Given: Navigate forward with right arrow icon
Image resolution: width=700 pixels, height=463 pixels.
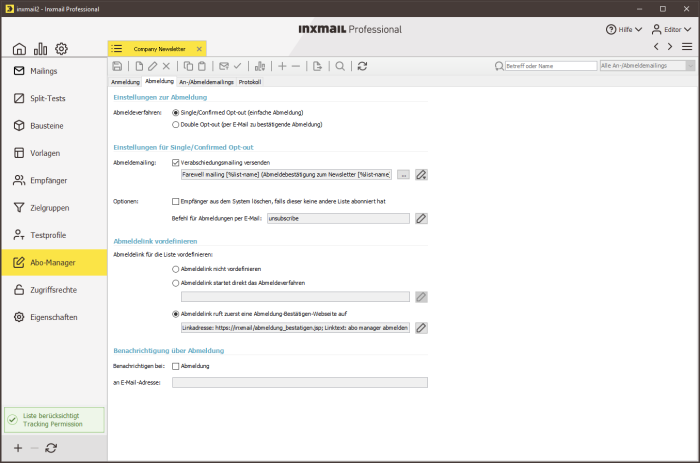Looking at the screenshot, I should click(670, 46).
